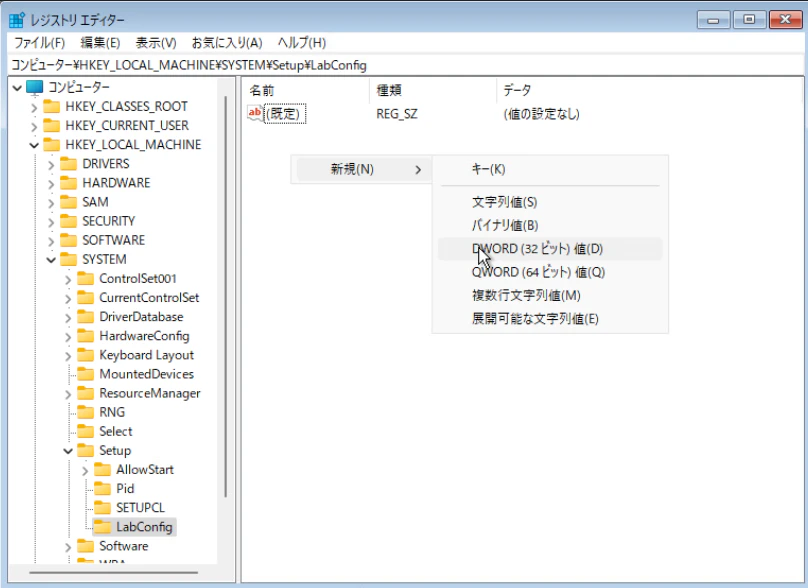Click the Select folder icon
The height and width of the screenshot is (588, 808).
(85, 431)
